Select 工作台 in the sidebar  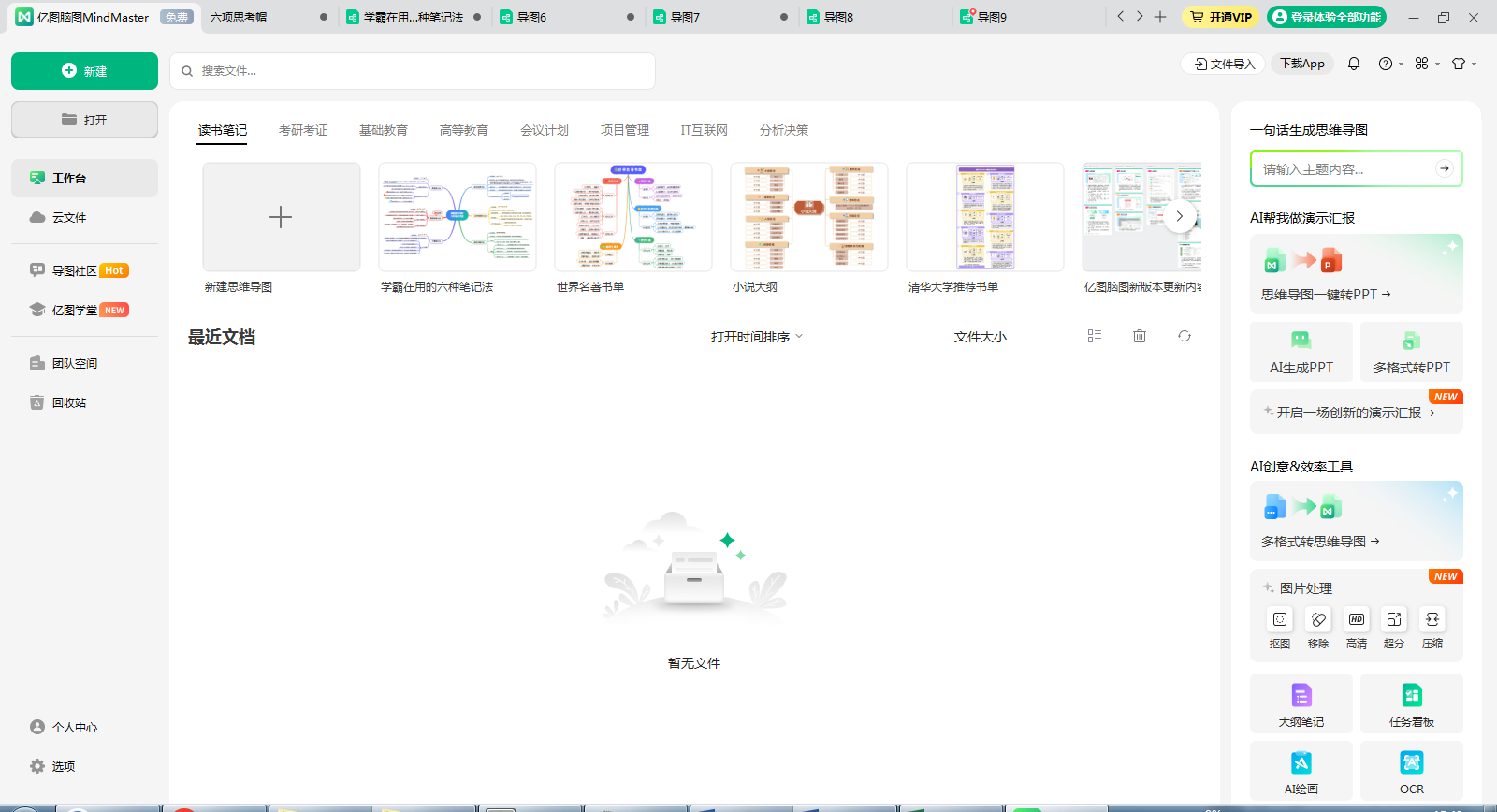click(84, 178)
